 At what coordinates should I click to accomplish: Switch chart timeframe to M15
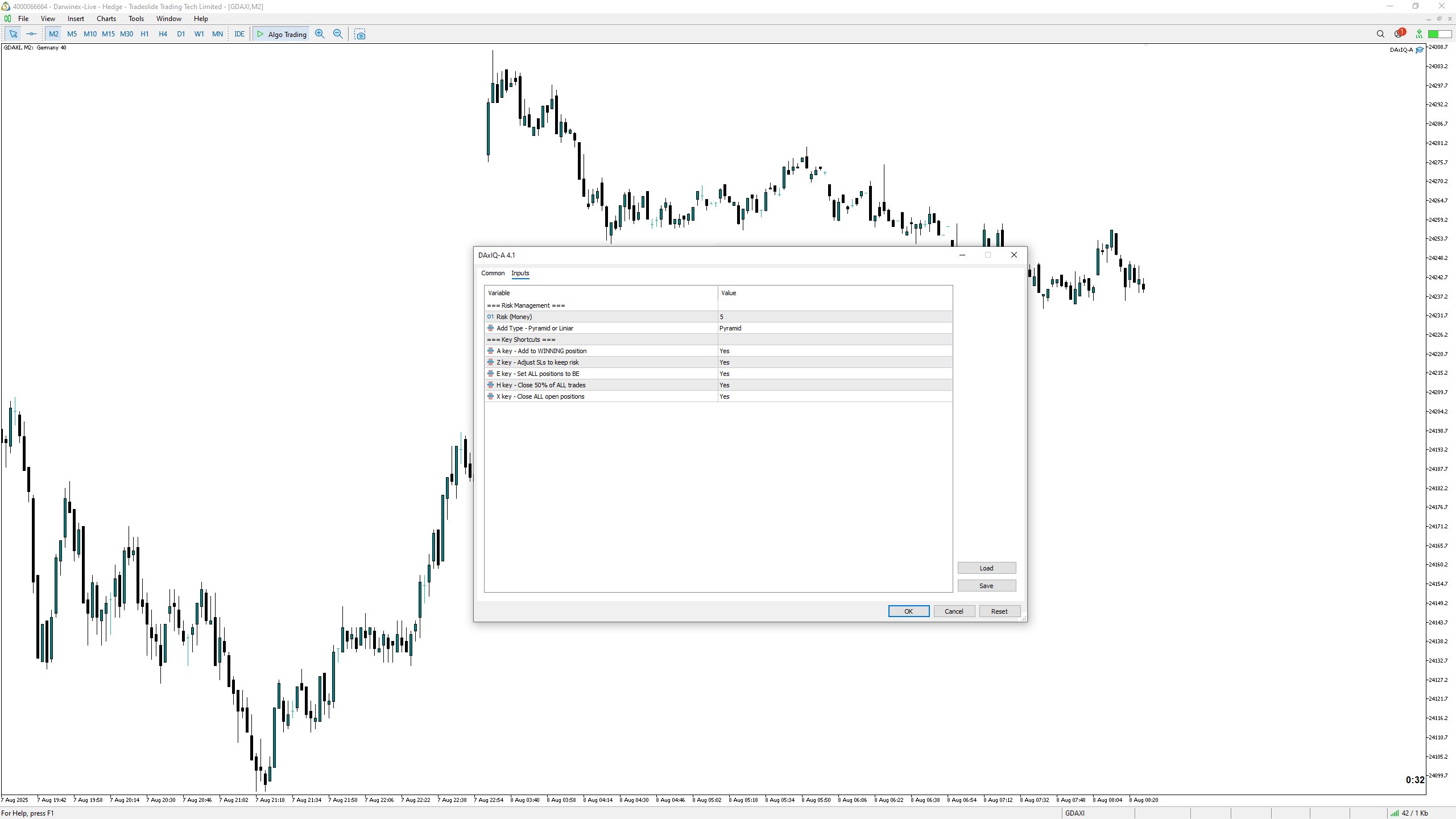pyautogui.click(x=108, y=34)
